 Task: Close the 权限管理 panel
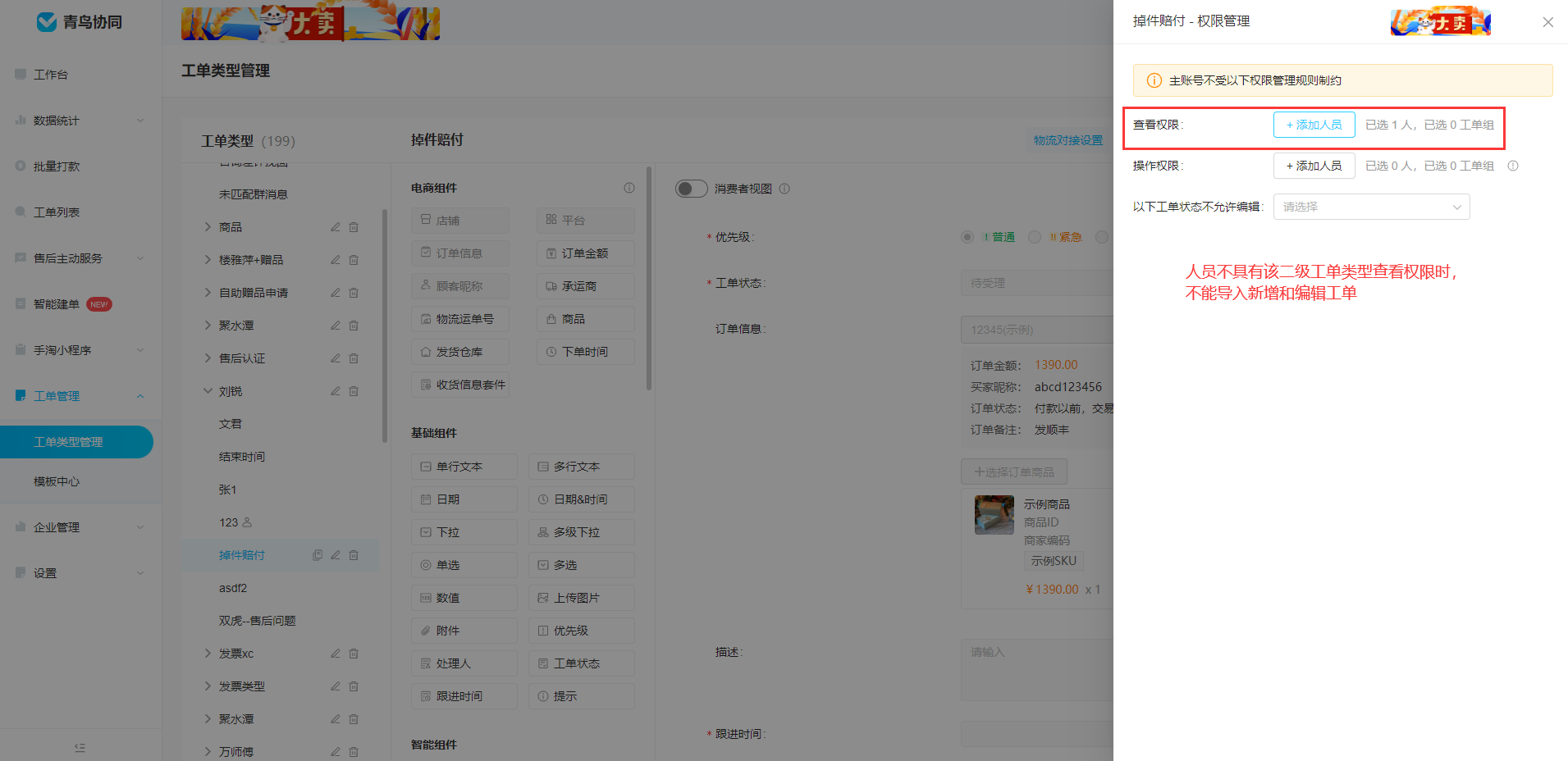click(x=1548, y=22)
